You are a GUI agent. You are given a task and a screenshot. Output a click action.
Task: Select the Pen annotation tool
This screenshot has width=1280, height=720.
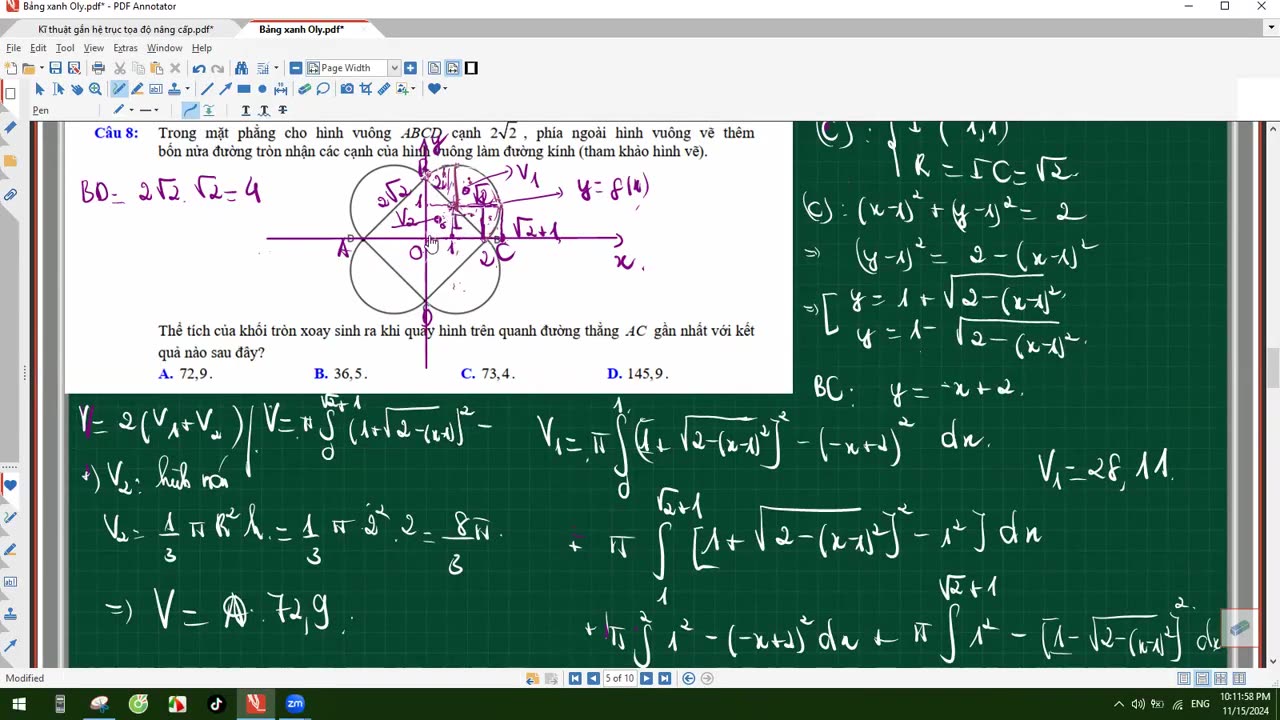point(119,89)
